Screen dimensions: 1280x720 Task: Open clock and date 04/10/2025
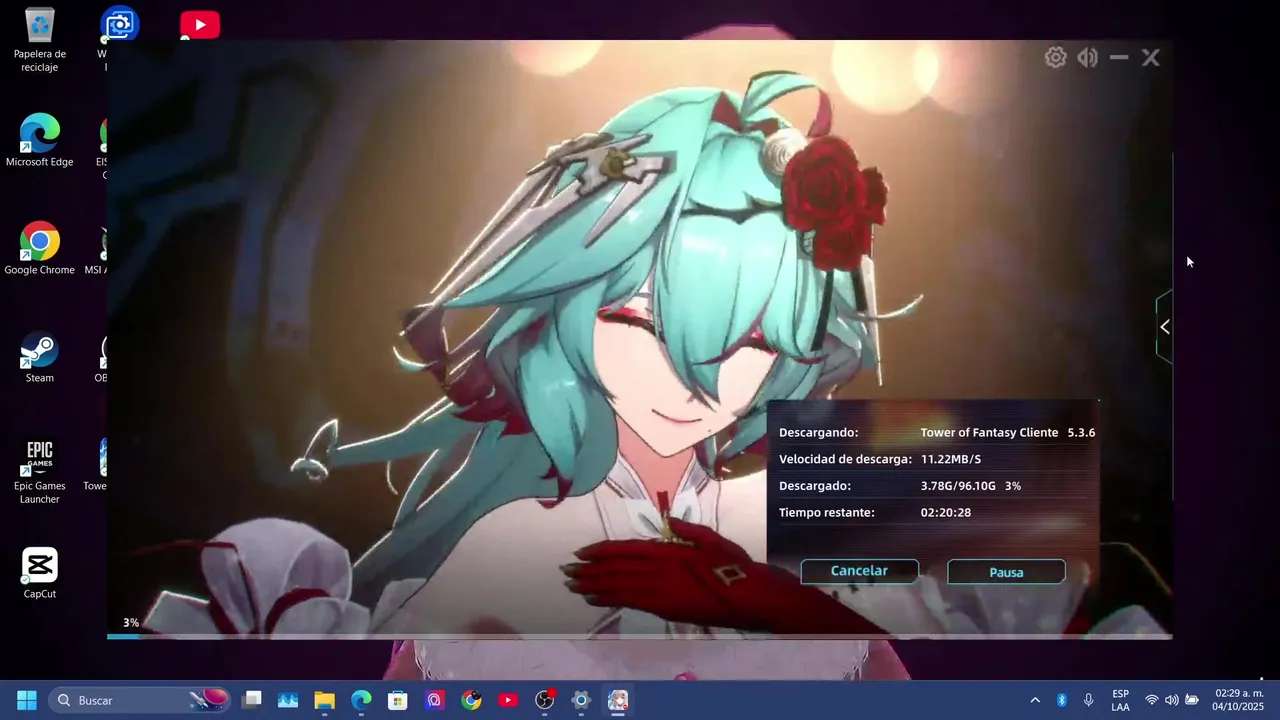pos(1239,700)
